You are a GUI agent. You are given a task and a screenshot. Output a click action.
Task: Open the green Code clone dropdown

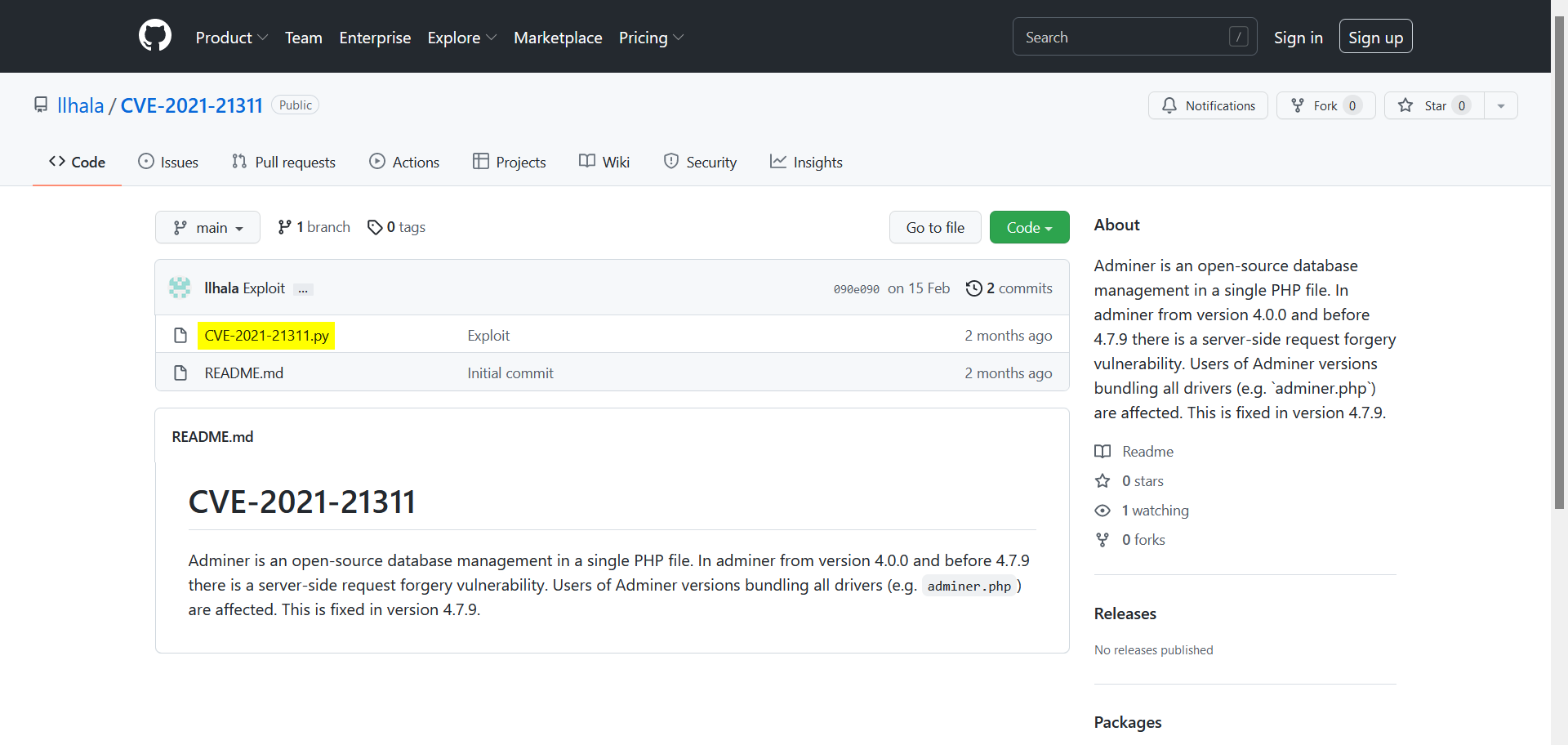tap(1029, 227)
